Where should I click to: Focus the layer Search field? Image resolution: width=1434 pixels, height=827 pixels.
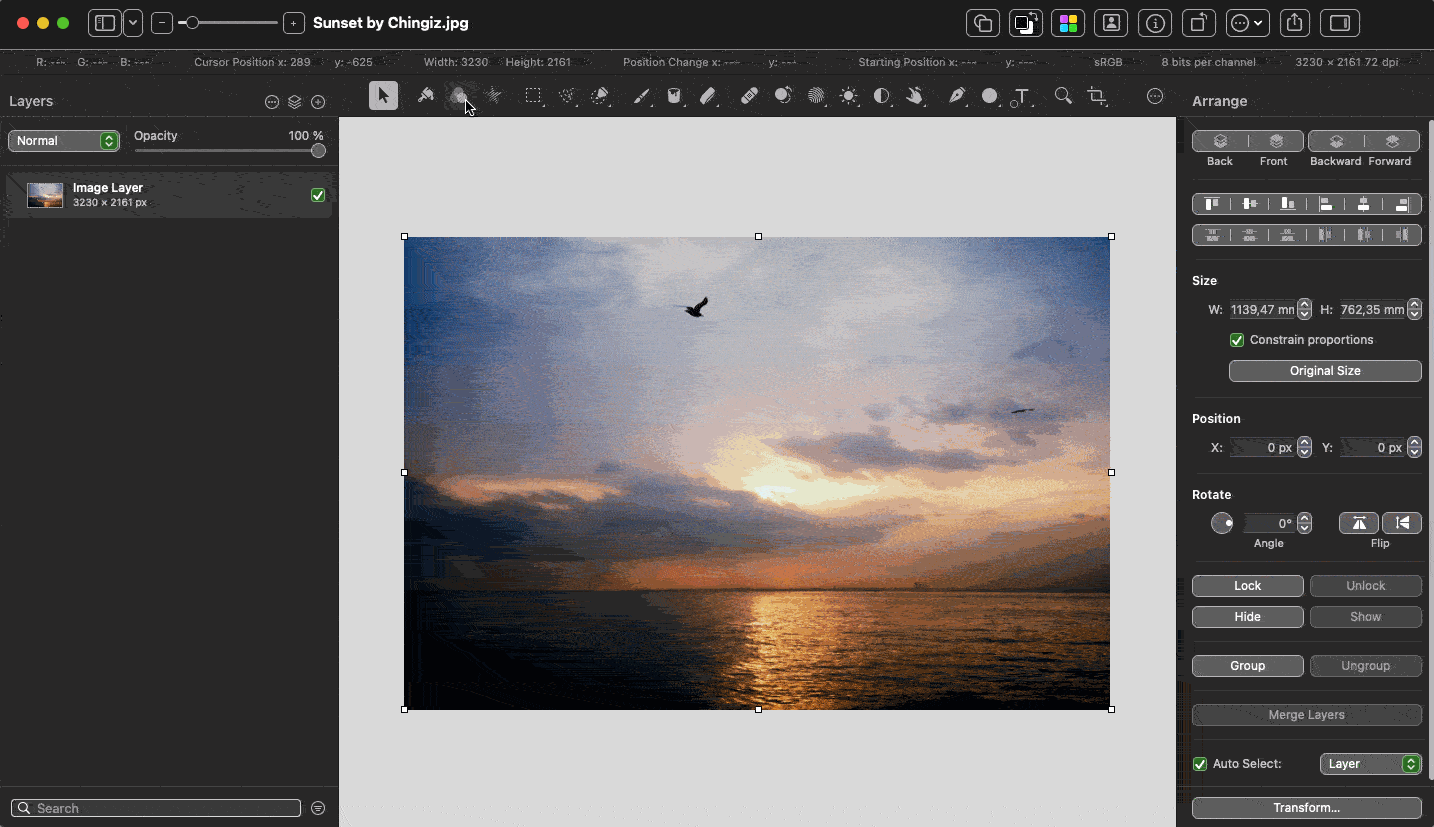(x=156, y=808)
